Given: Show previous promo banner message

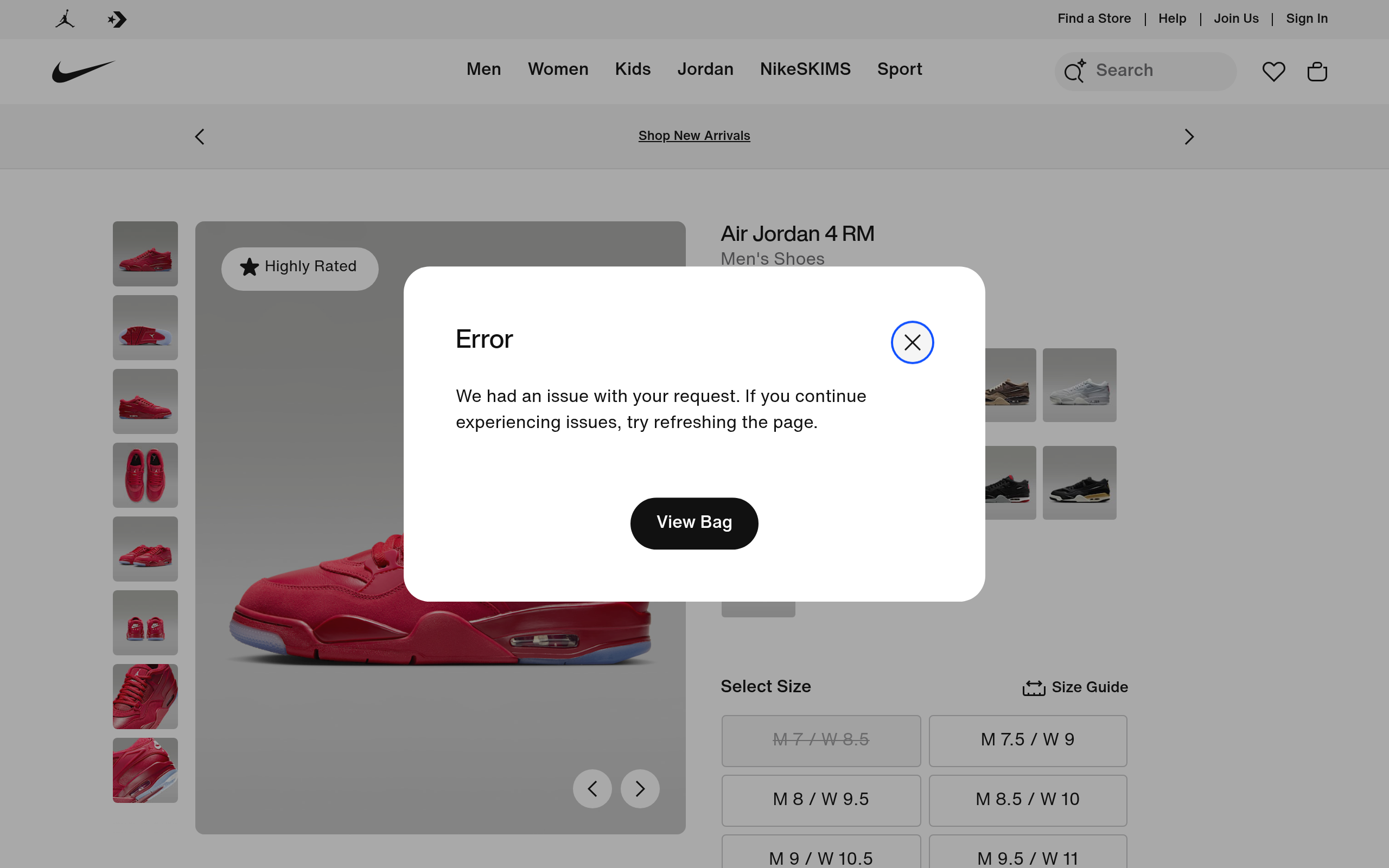Looking at the screenshot, I should [200, 137].
